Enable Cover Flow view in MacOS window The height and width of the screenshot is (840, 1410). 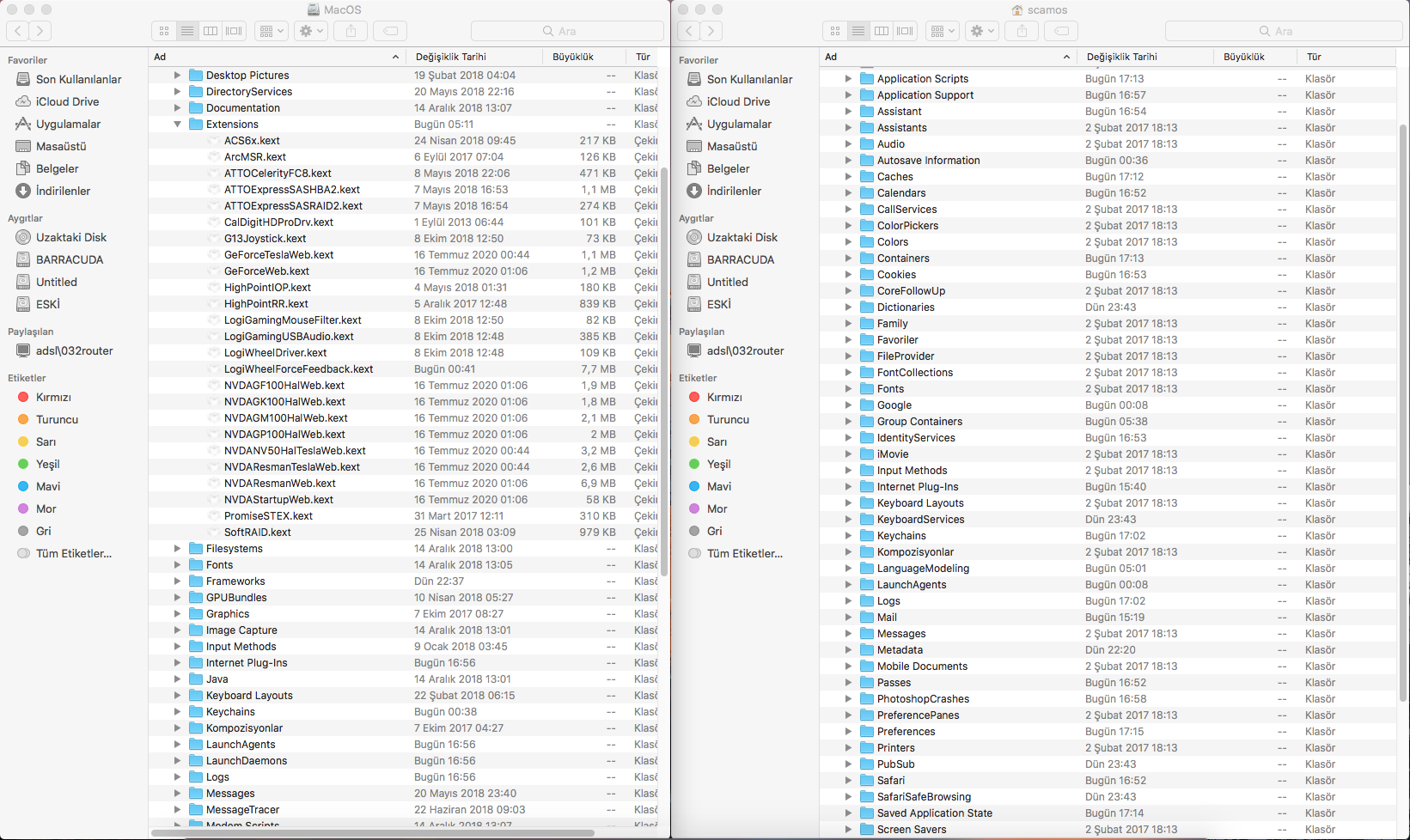[x=234, y=31]
